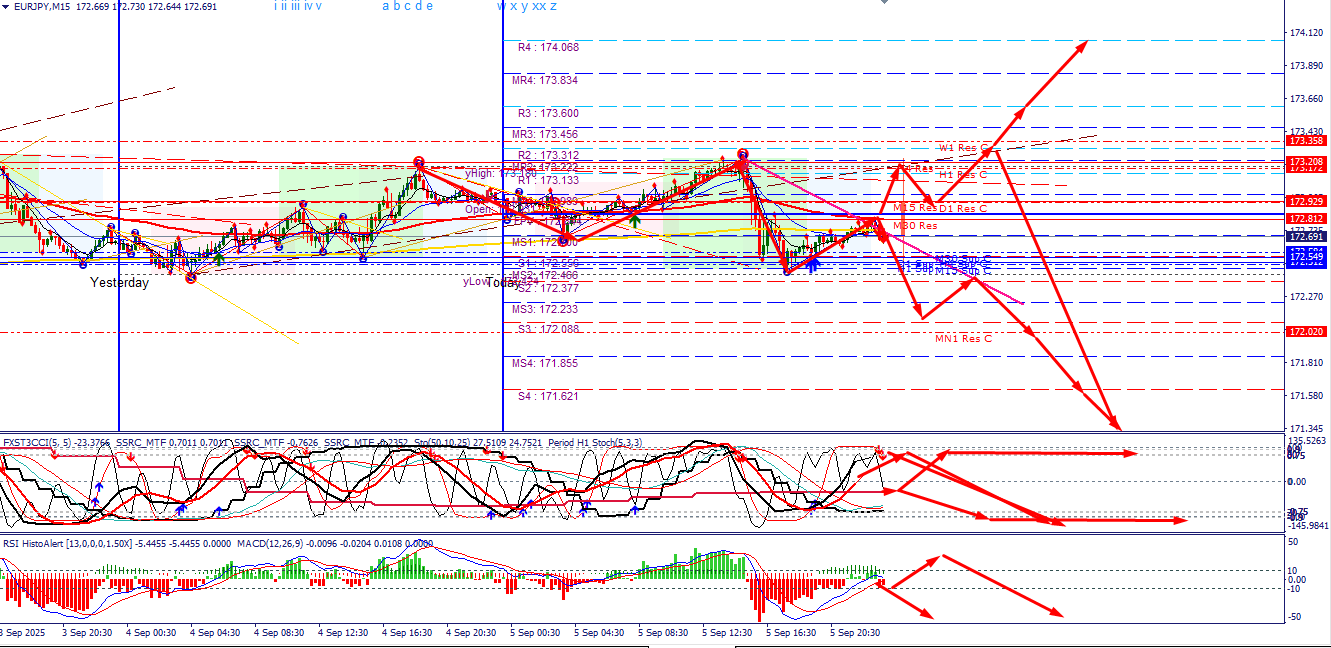Select the 'MR4: 173.834' pivot label
This screenshot has height=648, width=1331.
pos(545,80)
